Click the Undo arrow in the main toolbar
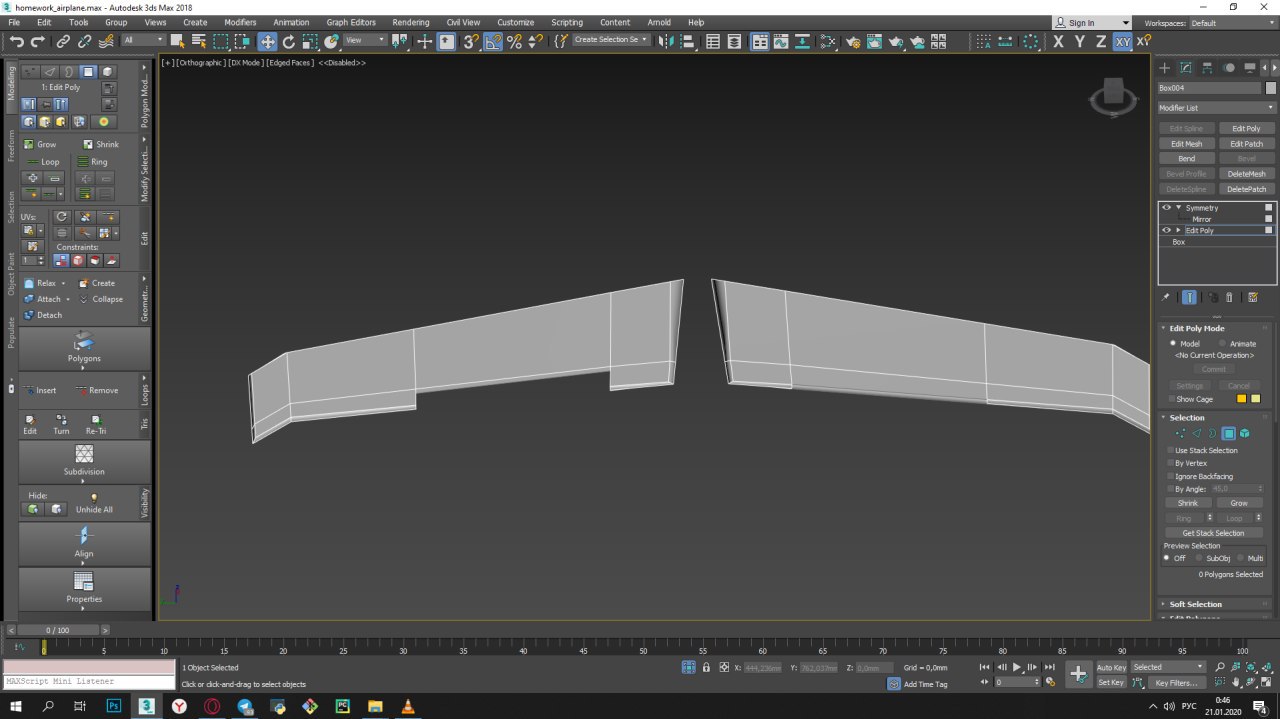This screenshot has height=719, width=1280. [x=17, y=41]
